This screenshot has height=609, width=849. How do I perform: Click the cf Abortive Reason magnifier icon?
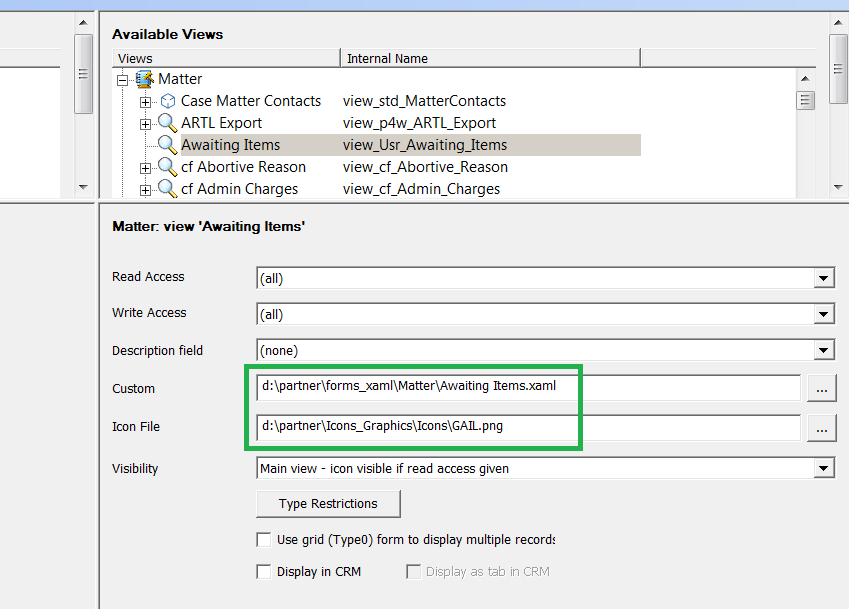pos(167,167)
